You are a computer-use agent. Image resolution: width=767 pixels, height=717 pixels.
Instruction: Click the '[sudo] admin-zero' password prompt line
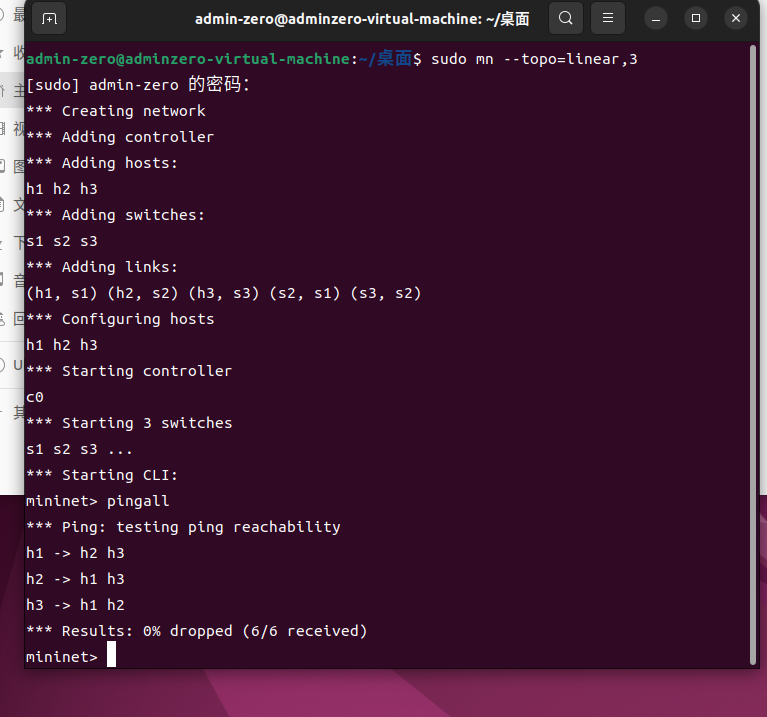(138, 85)
